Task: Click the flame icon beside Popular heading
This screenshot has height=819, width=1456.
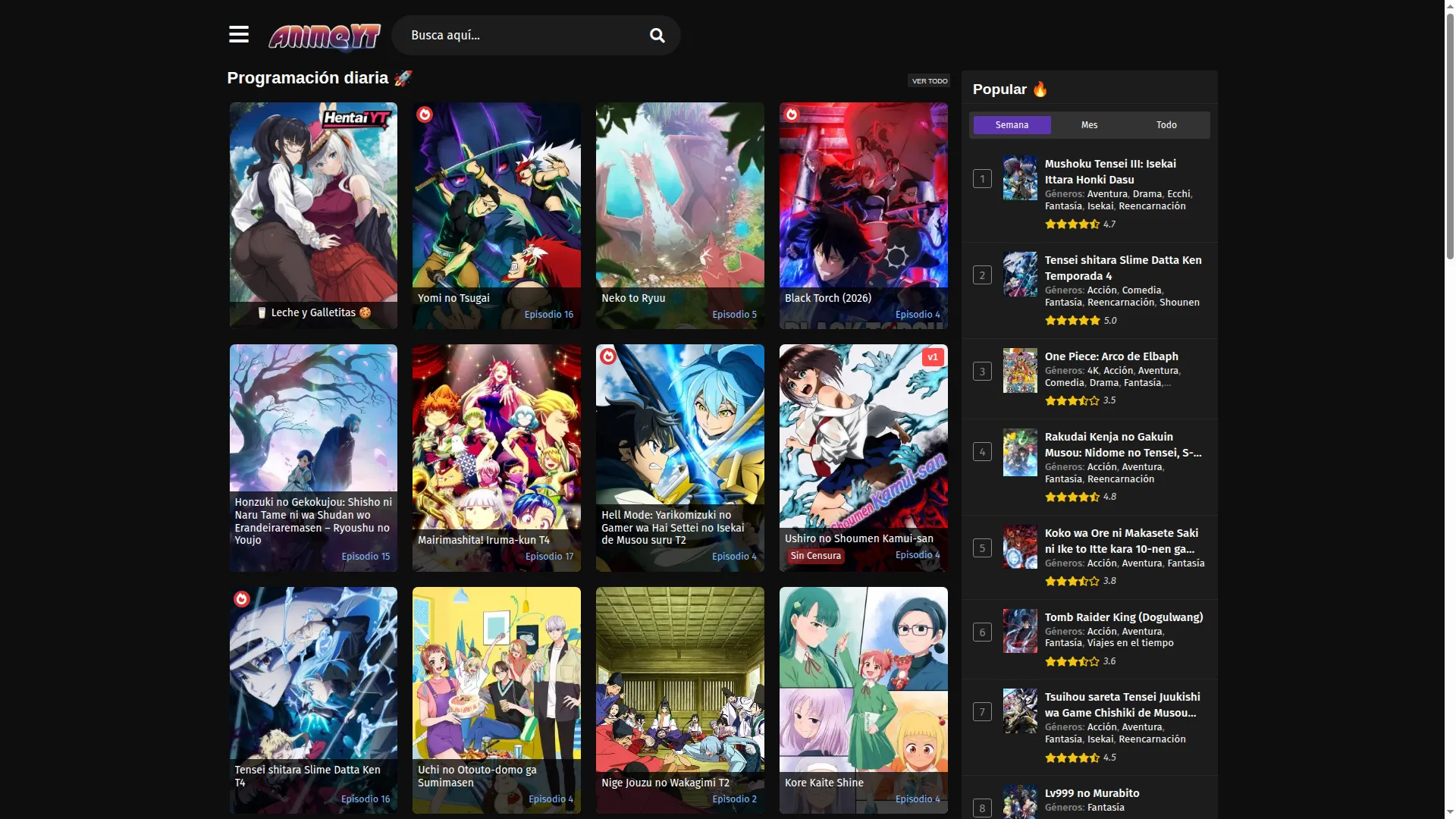Action: coord(1040,89)
